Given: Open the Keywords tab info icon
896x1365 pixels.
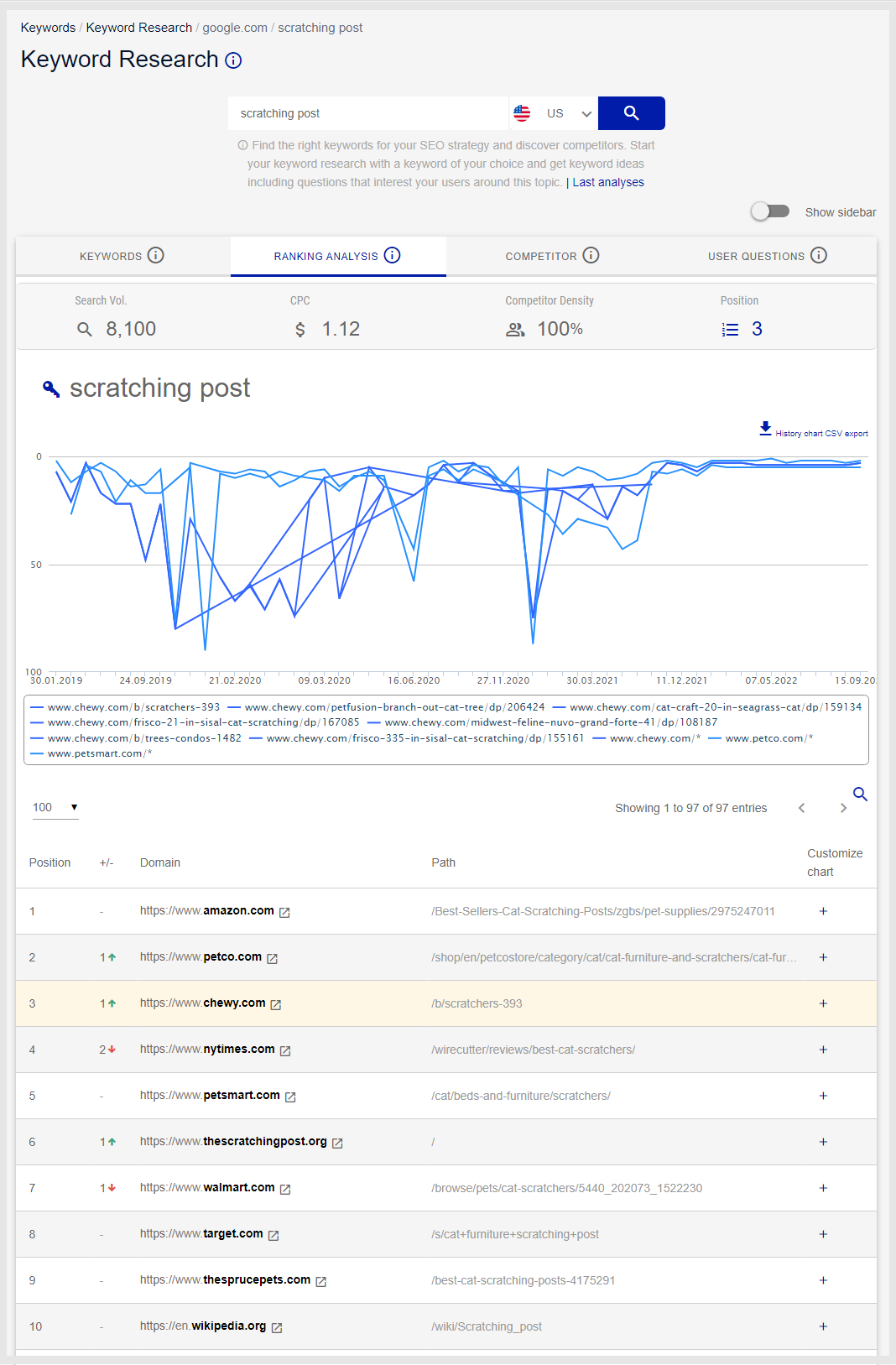Looking at the screenshot, I should tap(156, 255).
